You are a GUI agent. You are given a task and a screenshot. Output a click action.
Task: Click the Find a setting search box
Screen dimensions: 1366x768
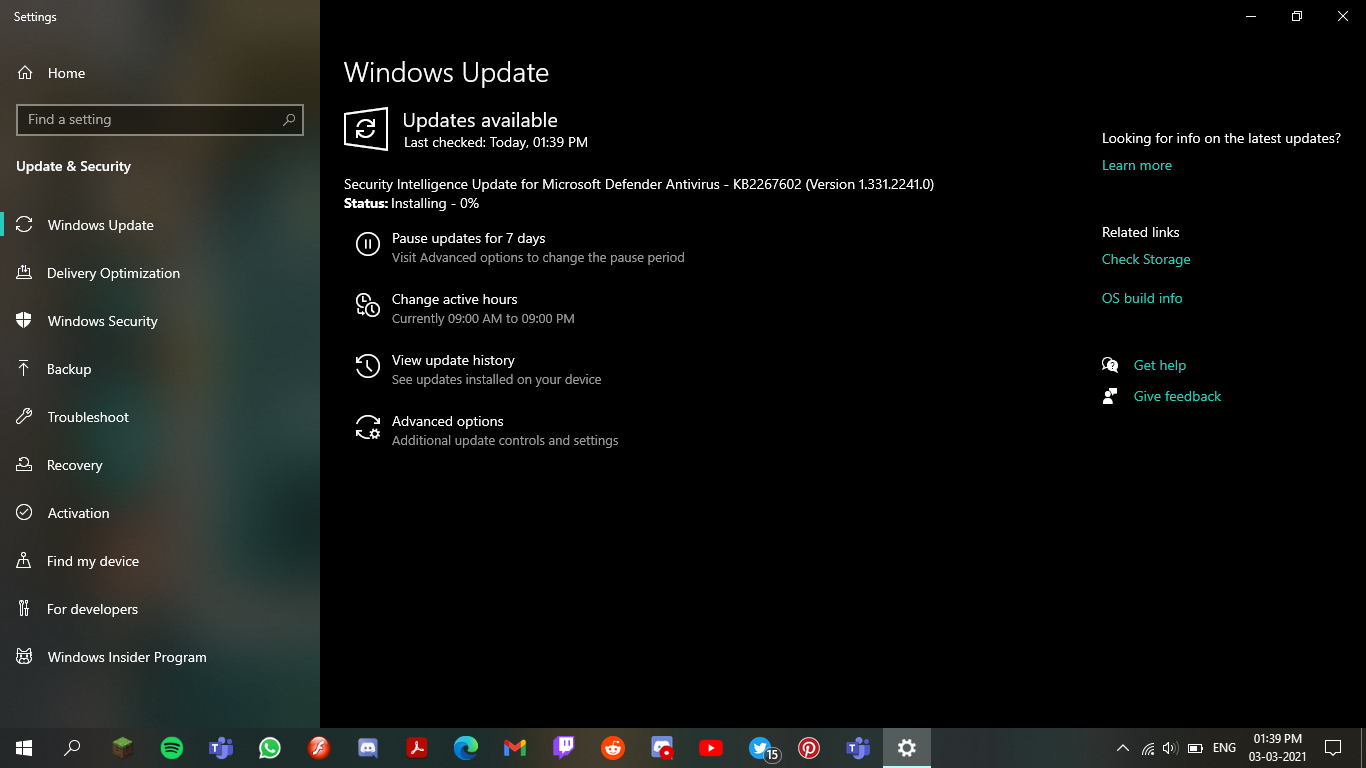pos(160,119)
